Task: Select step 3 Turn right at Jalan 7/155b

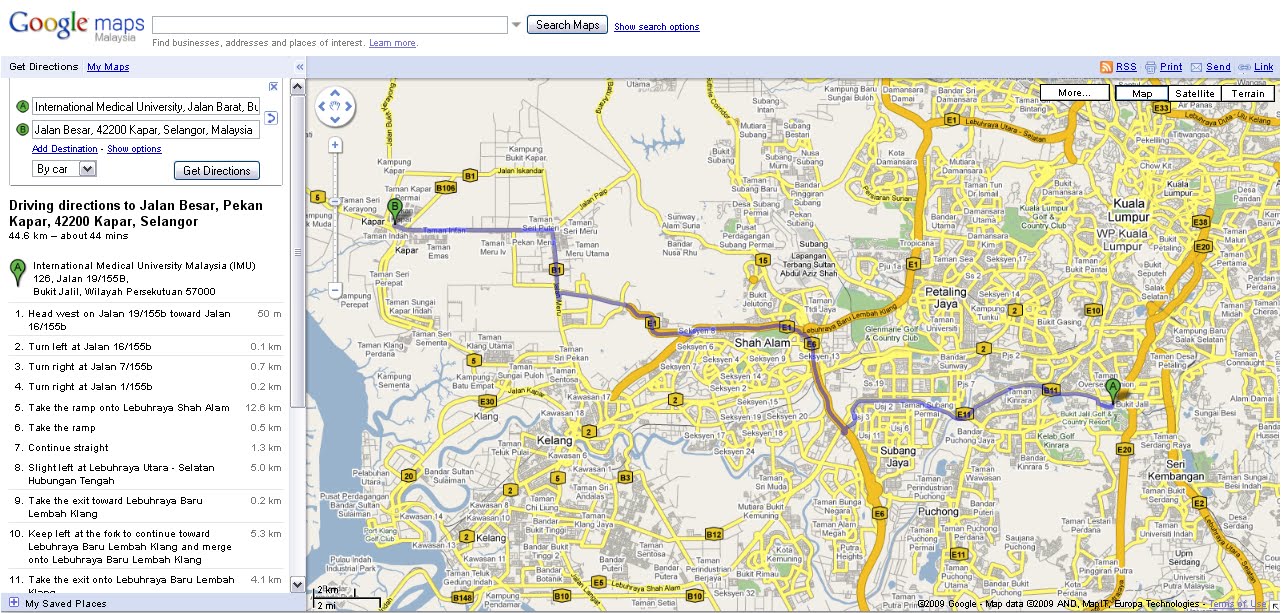Action: [x=146, y=367]
